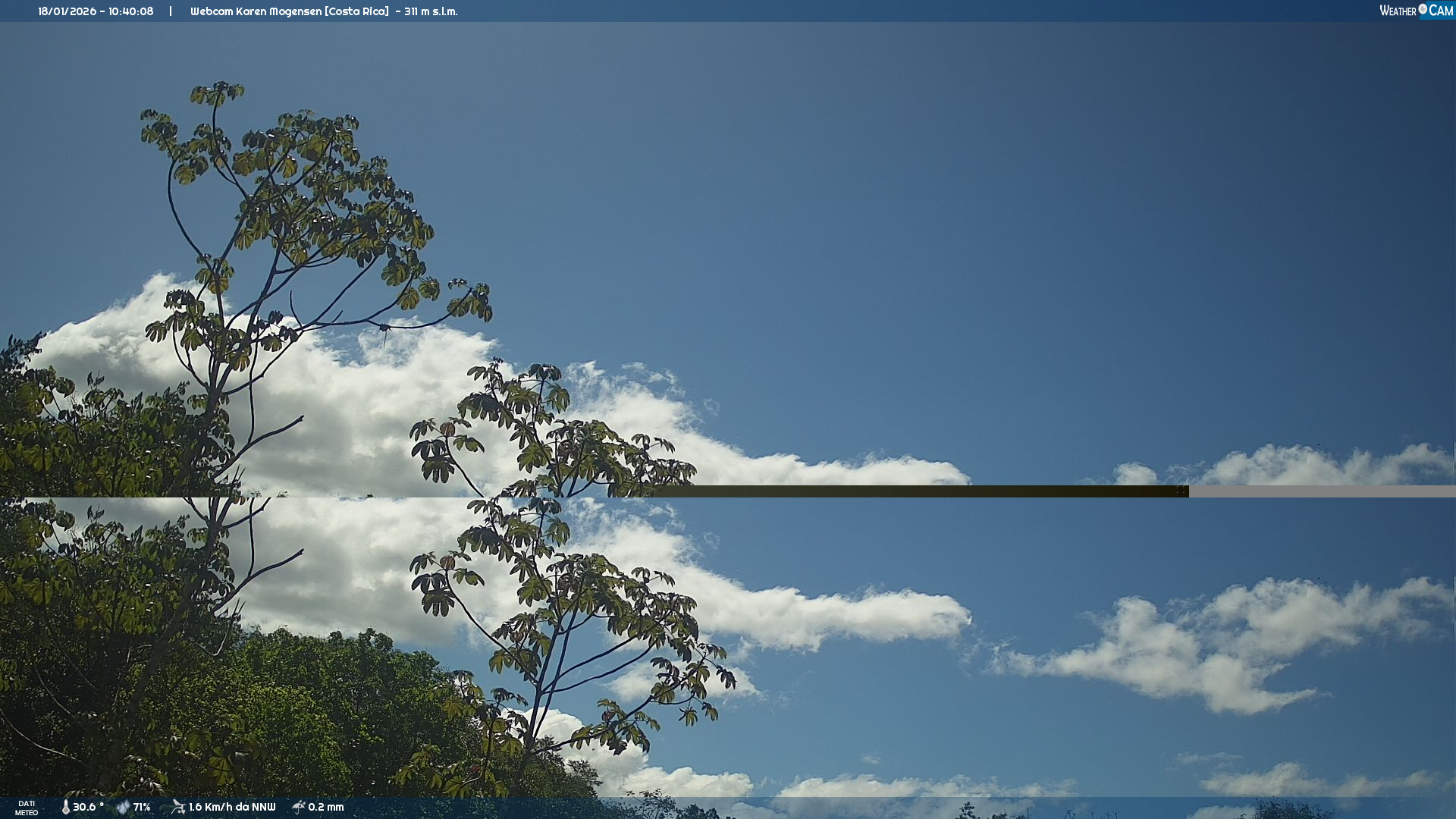The width and height of the screenshot is (1456, 819).
Task: Click the 10:40:08 time display
Action: (x=130, y=11)
